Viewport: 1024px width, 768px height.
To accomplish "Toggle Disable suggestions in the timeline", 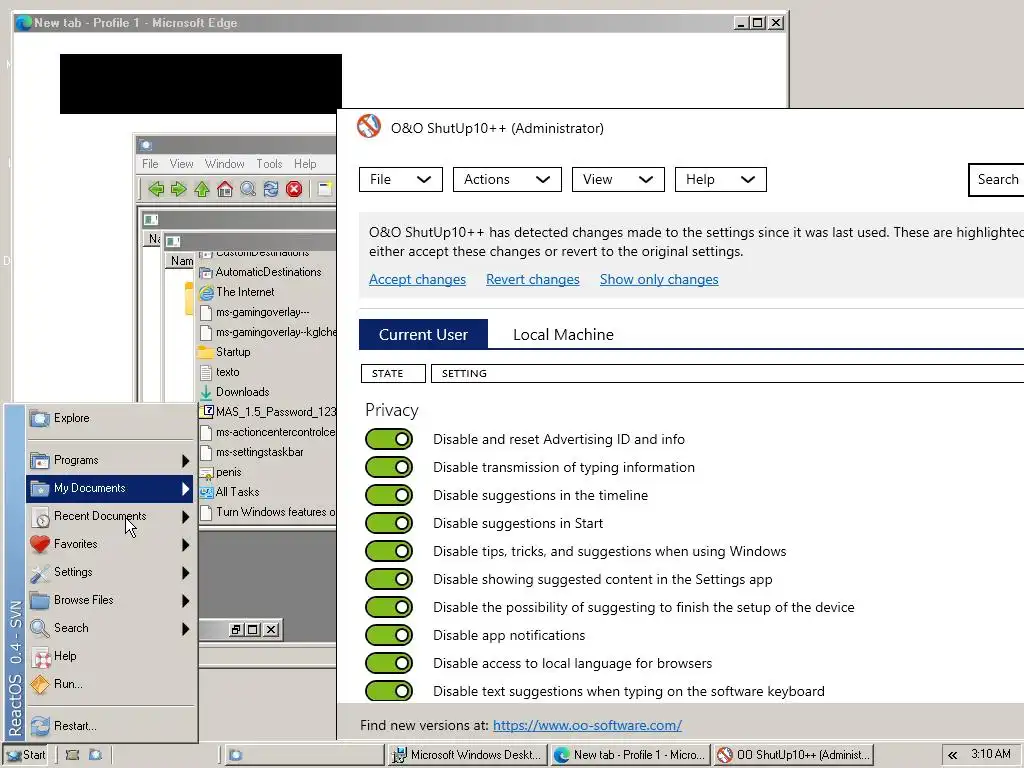I will tap(389, 496).
